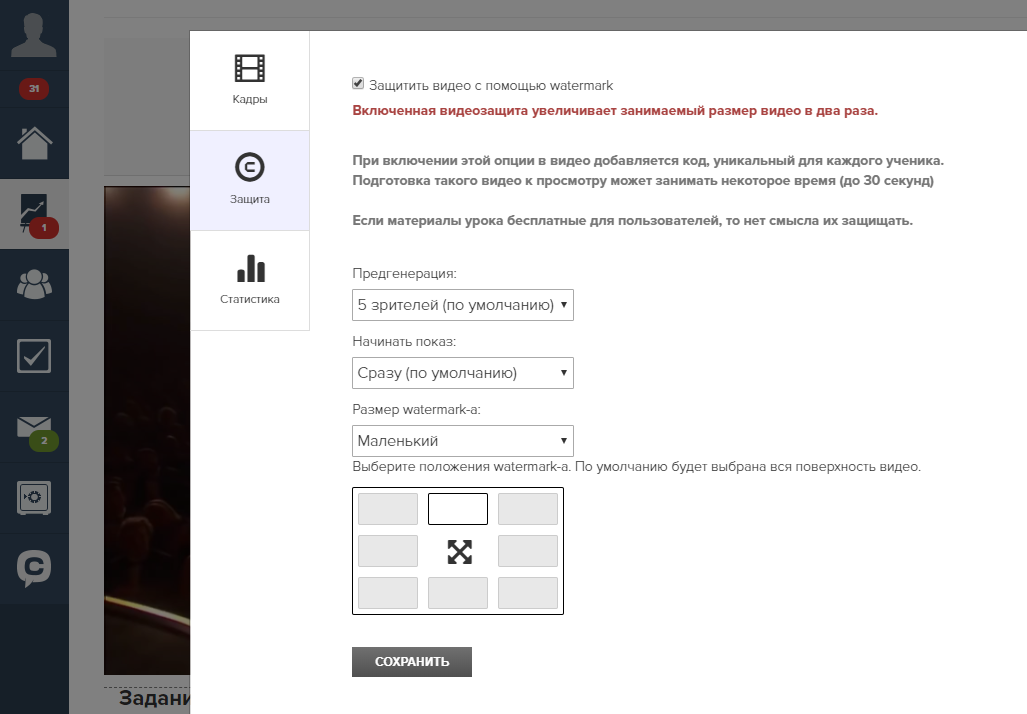Open the checkmark tasks icon in sidebar
Viewport: 1027px width, 714px height.
pos(34,356)
